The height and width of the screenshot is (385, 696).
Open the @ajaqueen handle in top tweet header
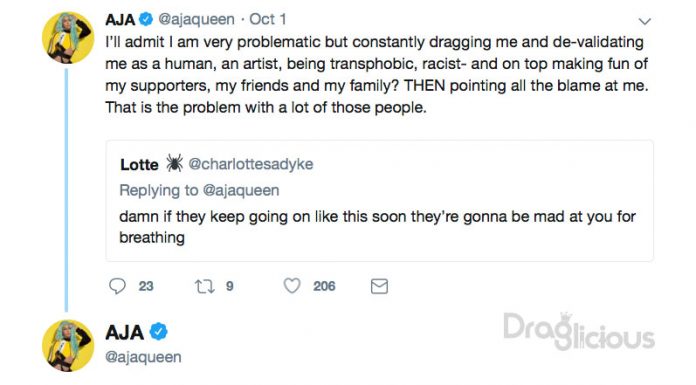(x=196, y=20)
